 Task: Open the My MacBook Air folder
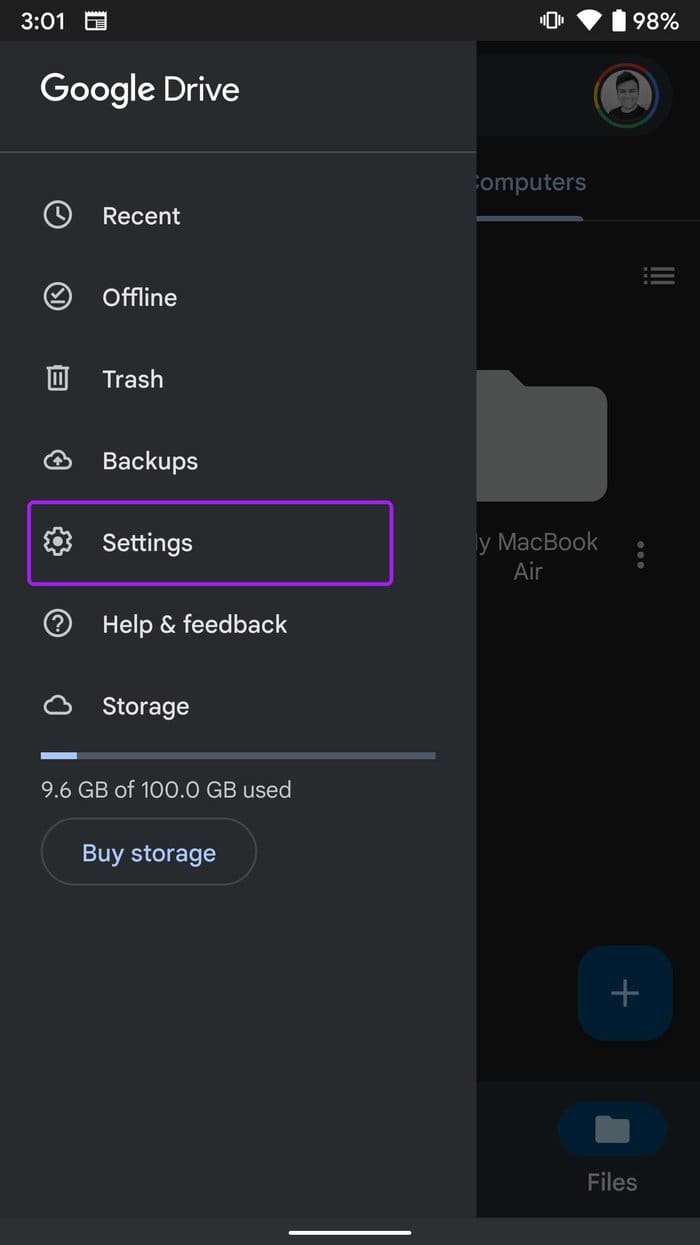pos(541,435)
